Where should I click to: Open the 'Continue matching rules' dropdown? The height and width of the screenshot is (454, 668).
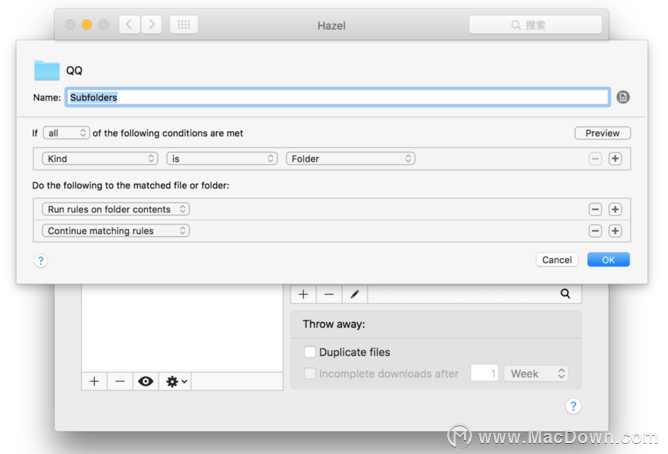click(116, 231)
